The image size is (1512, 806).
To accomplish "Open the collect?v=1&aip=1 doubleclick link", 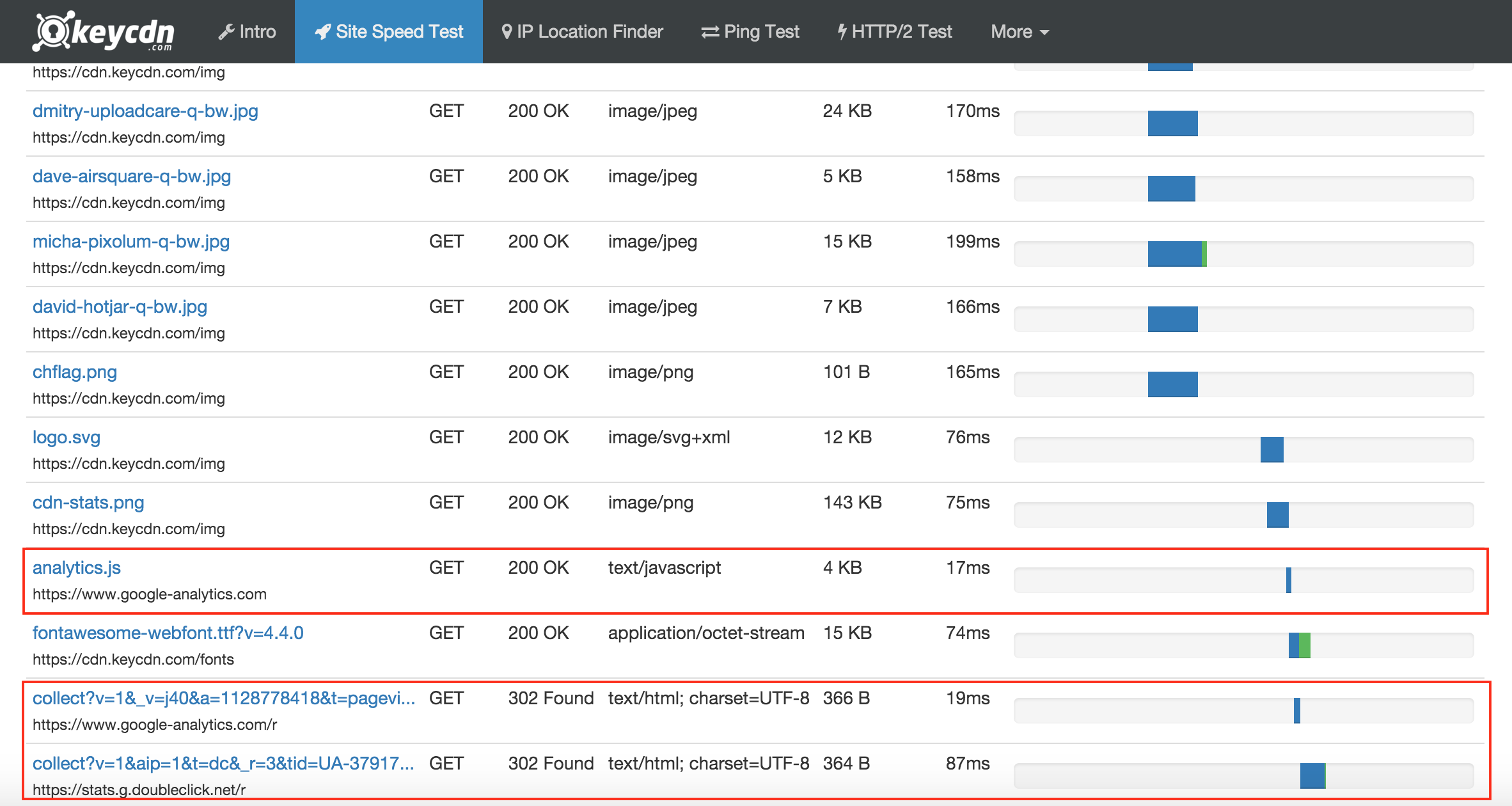I will 224,764.
